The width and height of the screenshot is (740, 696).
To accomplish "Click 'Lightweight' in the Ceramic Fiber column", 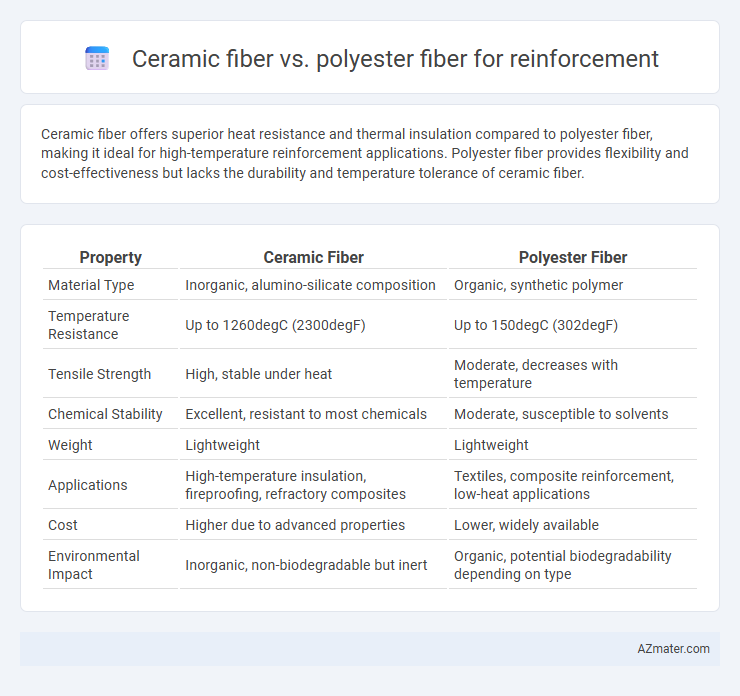I will tap(222, 445).
